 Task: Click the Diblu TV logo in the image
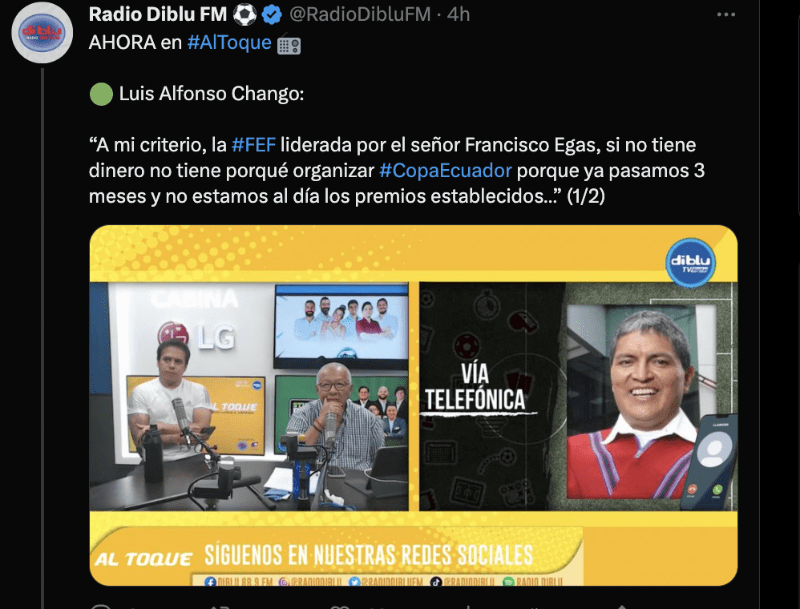tap(690, 263)
